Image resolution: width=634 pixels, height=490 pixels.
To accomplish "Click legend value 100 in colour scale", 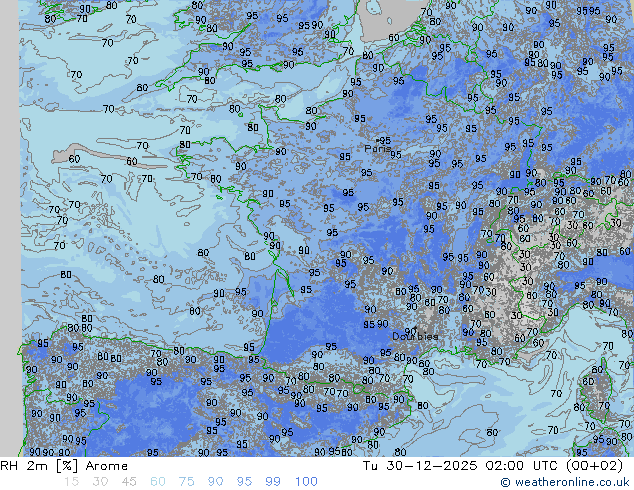I will pyautogui.click(x=306, y=482).
